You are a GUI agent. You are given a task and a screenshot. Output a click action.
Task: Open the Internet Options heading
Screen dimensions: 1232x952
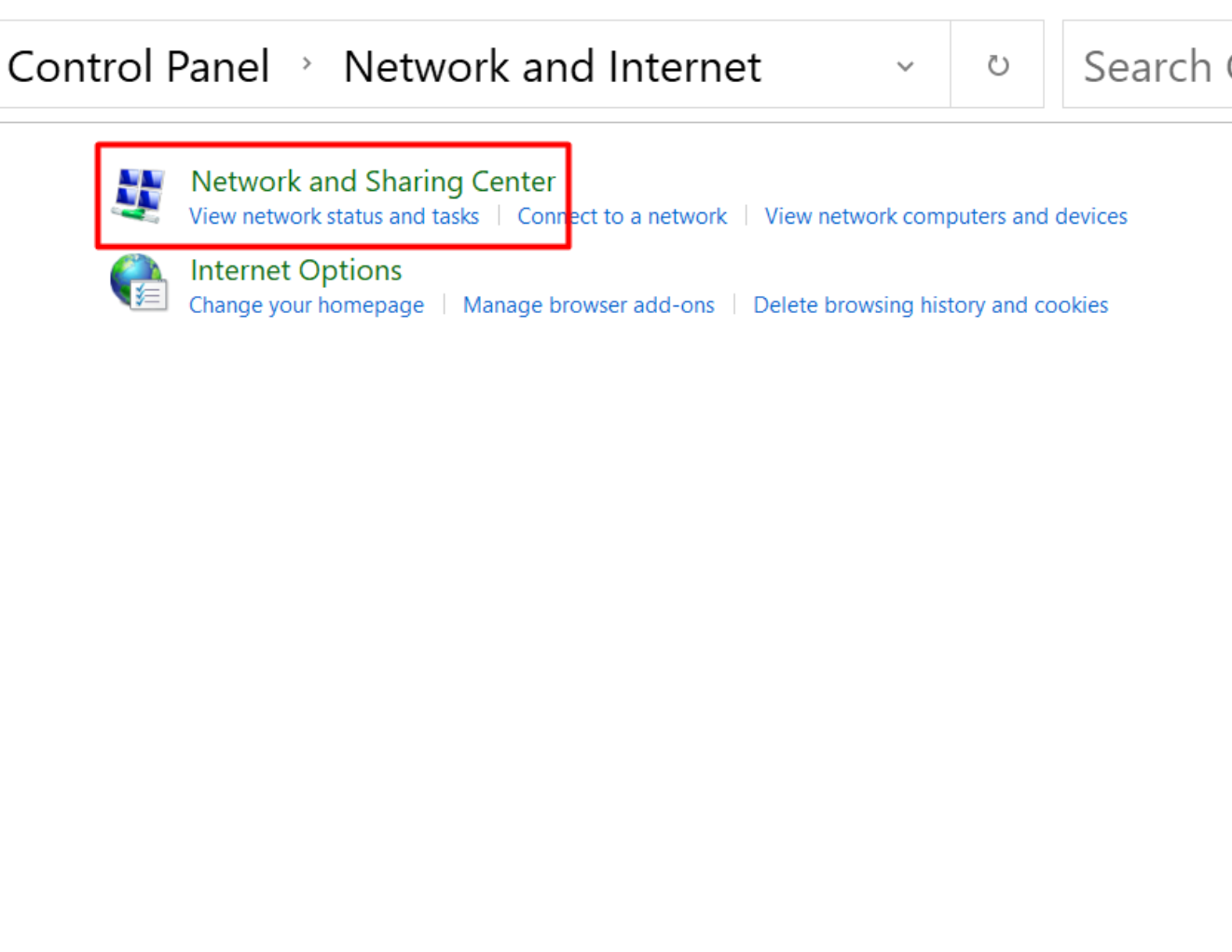[x=295, y=270]
